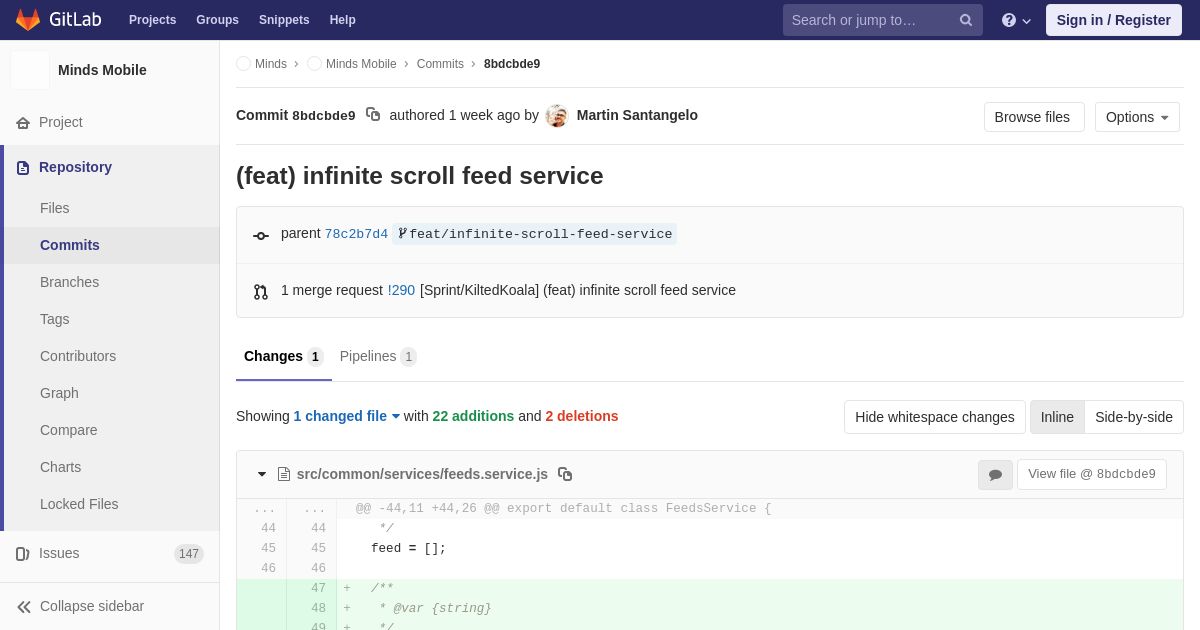Open parent commit 78c2b7d4 link

(356, 234)
